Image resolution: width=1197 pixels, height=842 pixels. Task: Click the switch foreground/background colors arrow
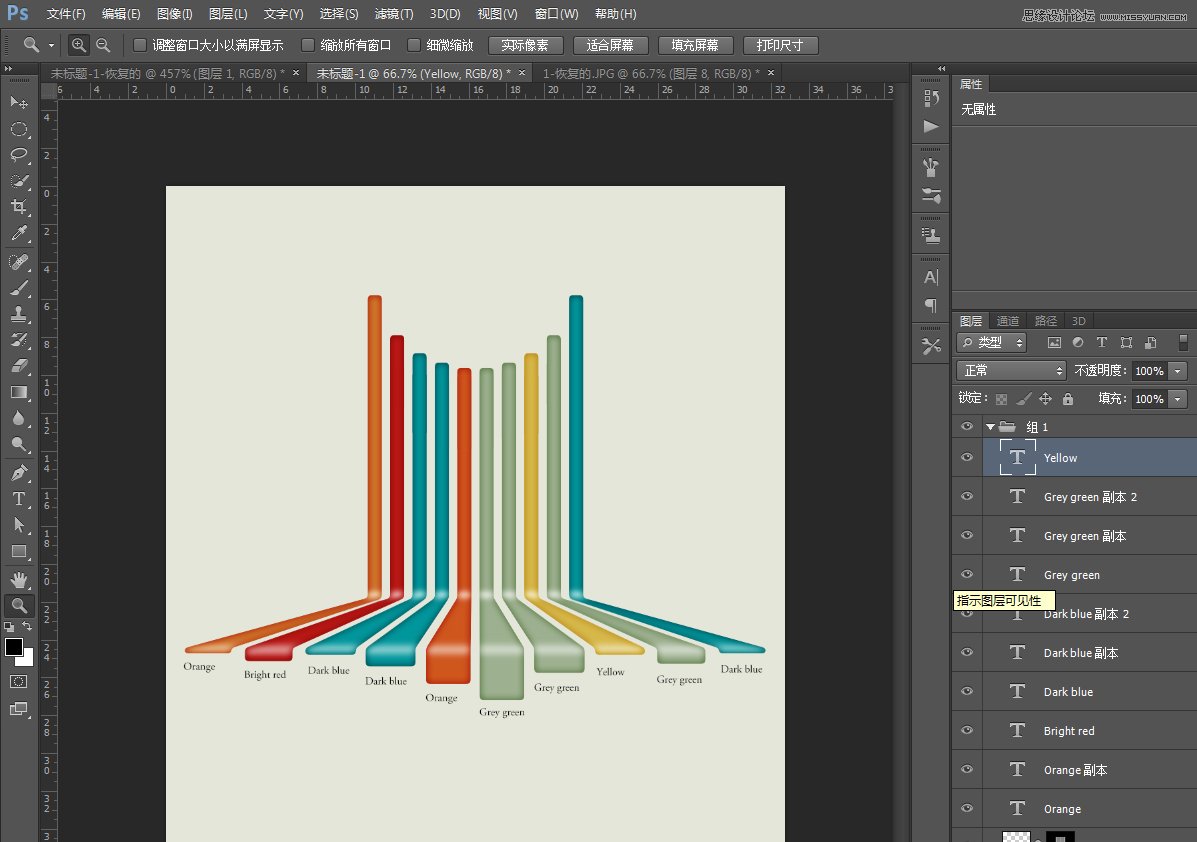click(27, 626)
